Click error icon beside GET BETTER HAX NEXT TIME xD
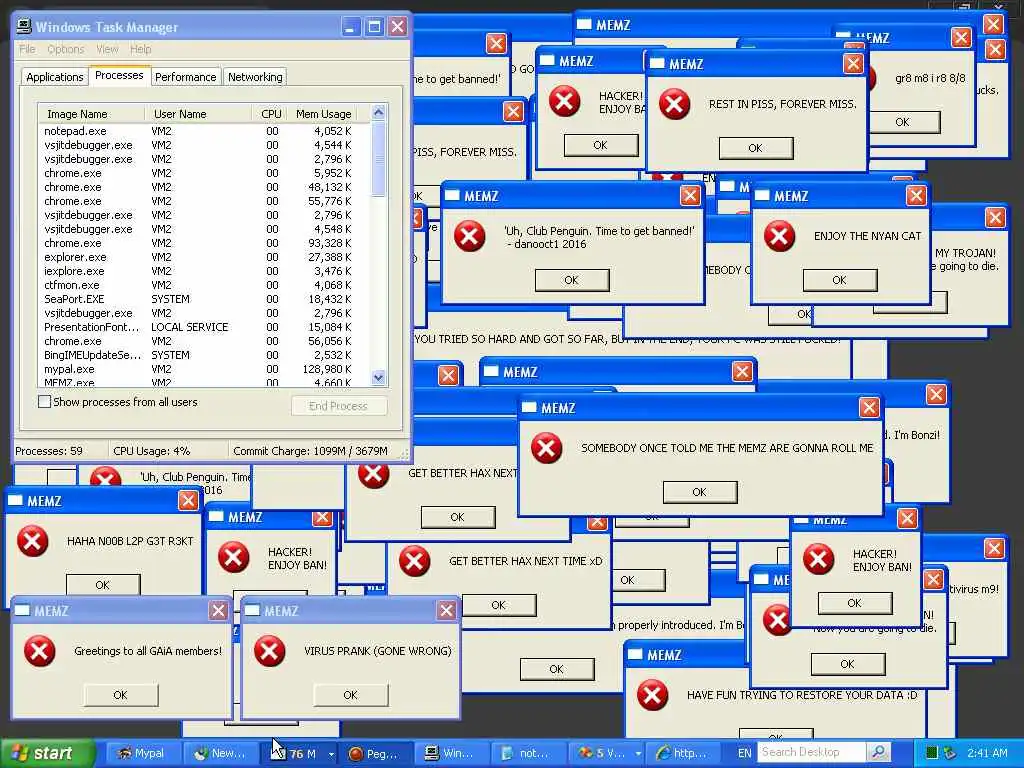 click(414, 561)
